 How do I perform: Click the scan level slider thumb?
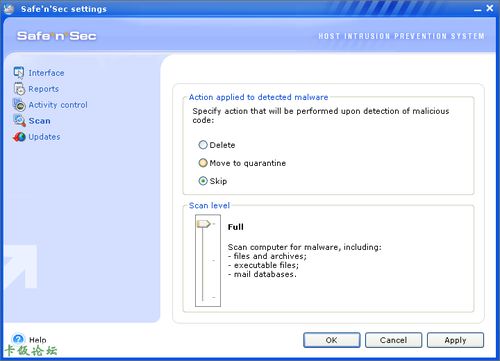pyautogui.click(x=203, y=224)
